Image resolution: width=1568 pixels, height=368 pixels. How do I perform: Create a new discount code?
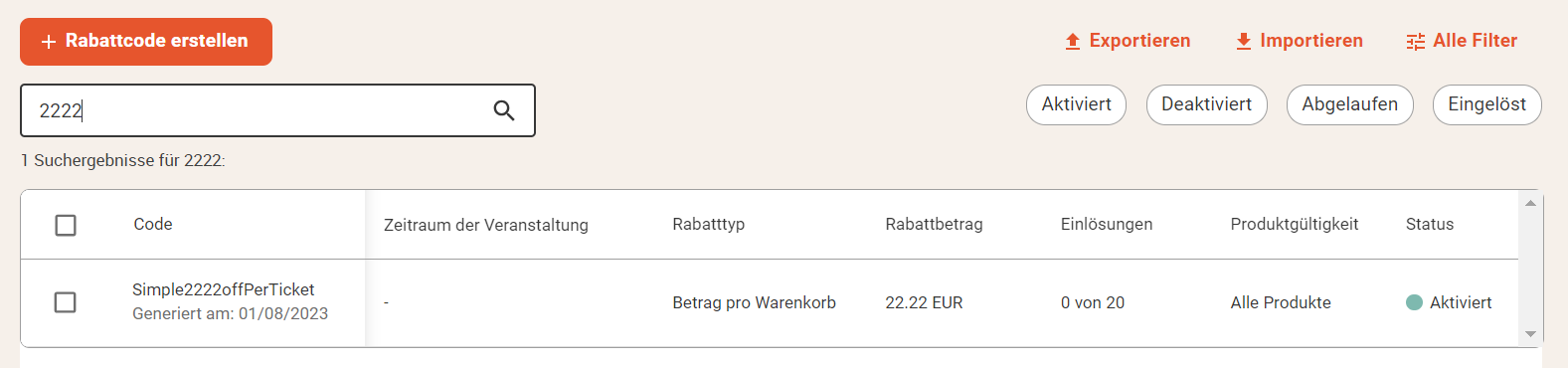(x=146, y=42)
